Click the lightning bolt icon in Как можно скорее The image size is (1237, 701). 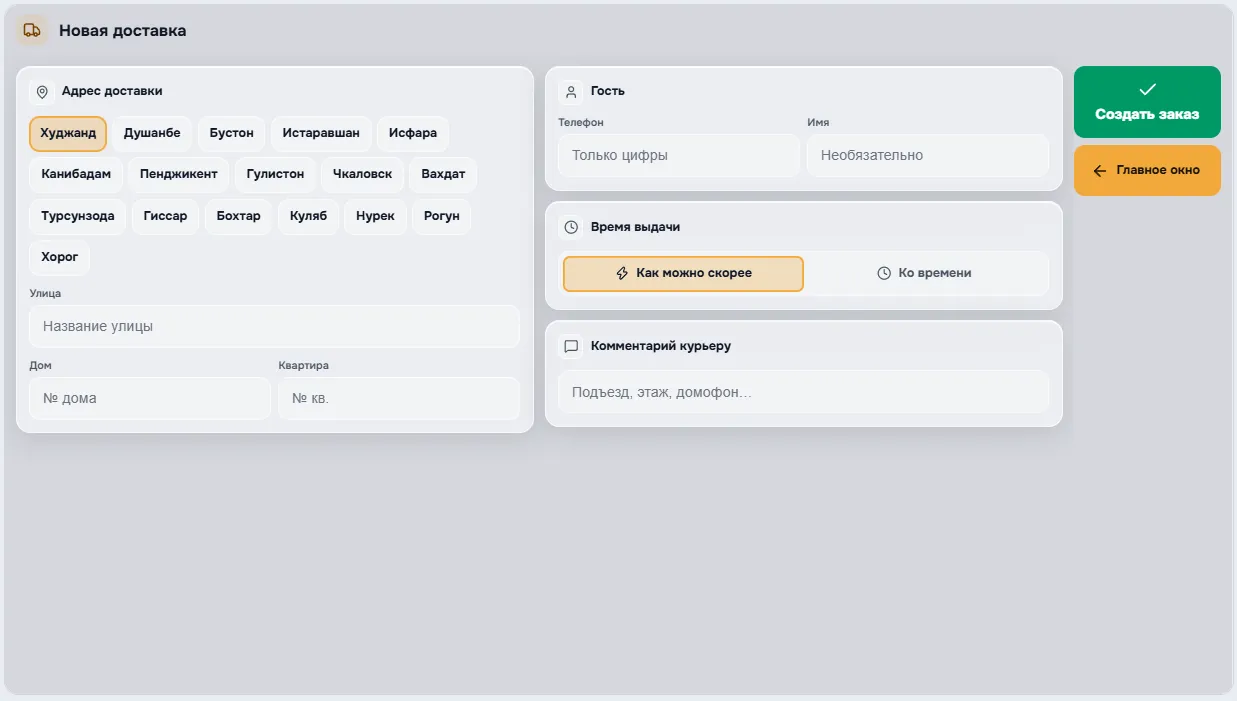pyautogui.click(x=622, y=273)
